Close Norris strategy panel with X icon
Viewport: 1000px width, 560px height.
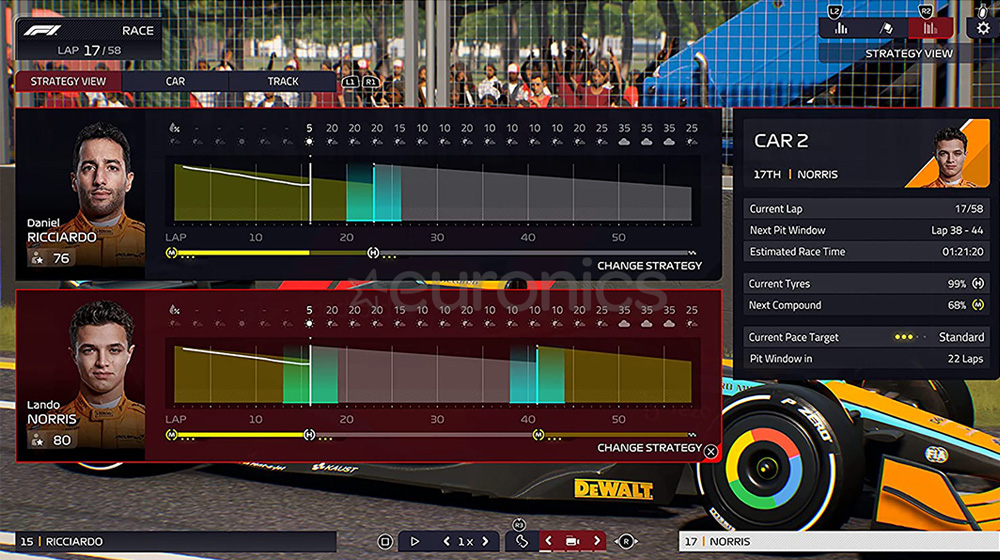(x=711, y=451)
